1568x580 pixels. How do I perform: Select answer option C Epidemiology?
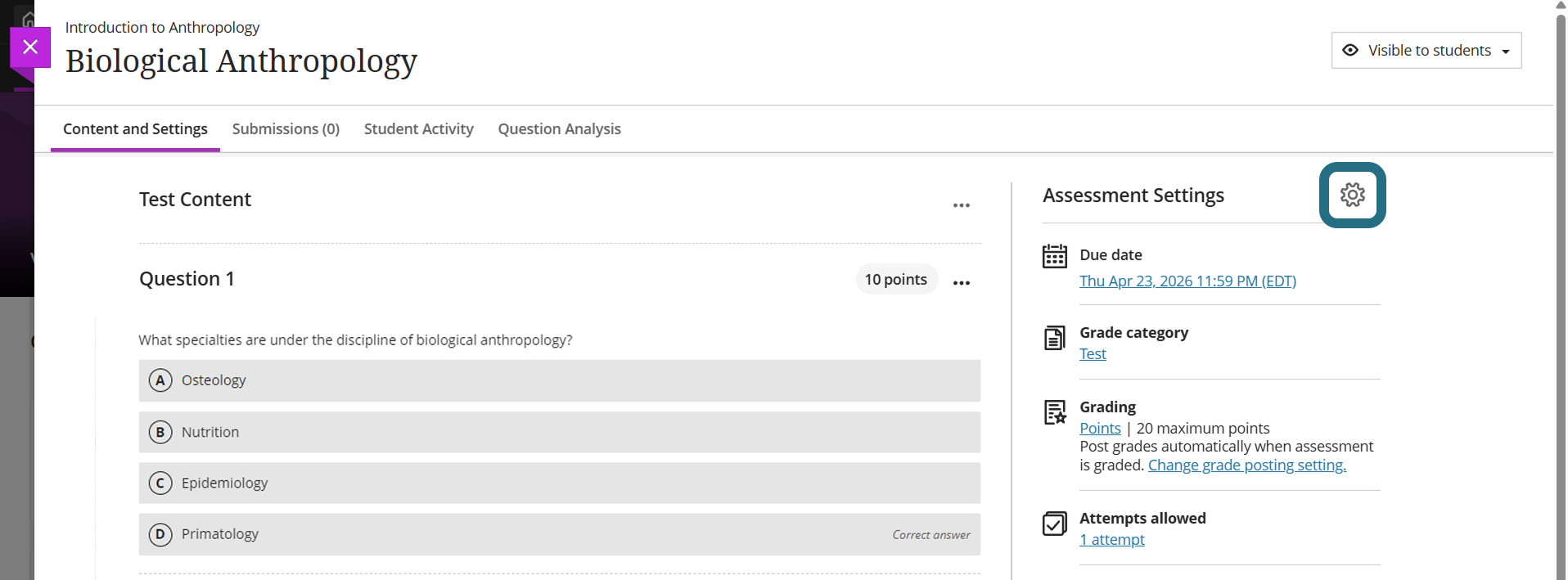(560, 483)
